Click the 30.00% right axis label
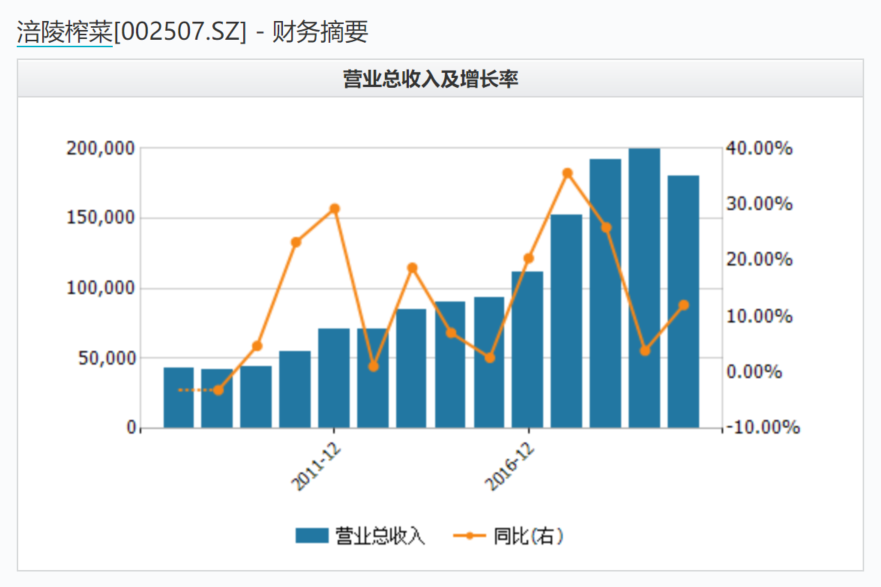881x587 pixels. pyautogui.click(x=759, y=204)
